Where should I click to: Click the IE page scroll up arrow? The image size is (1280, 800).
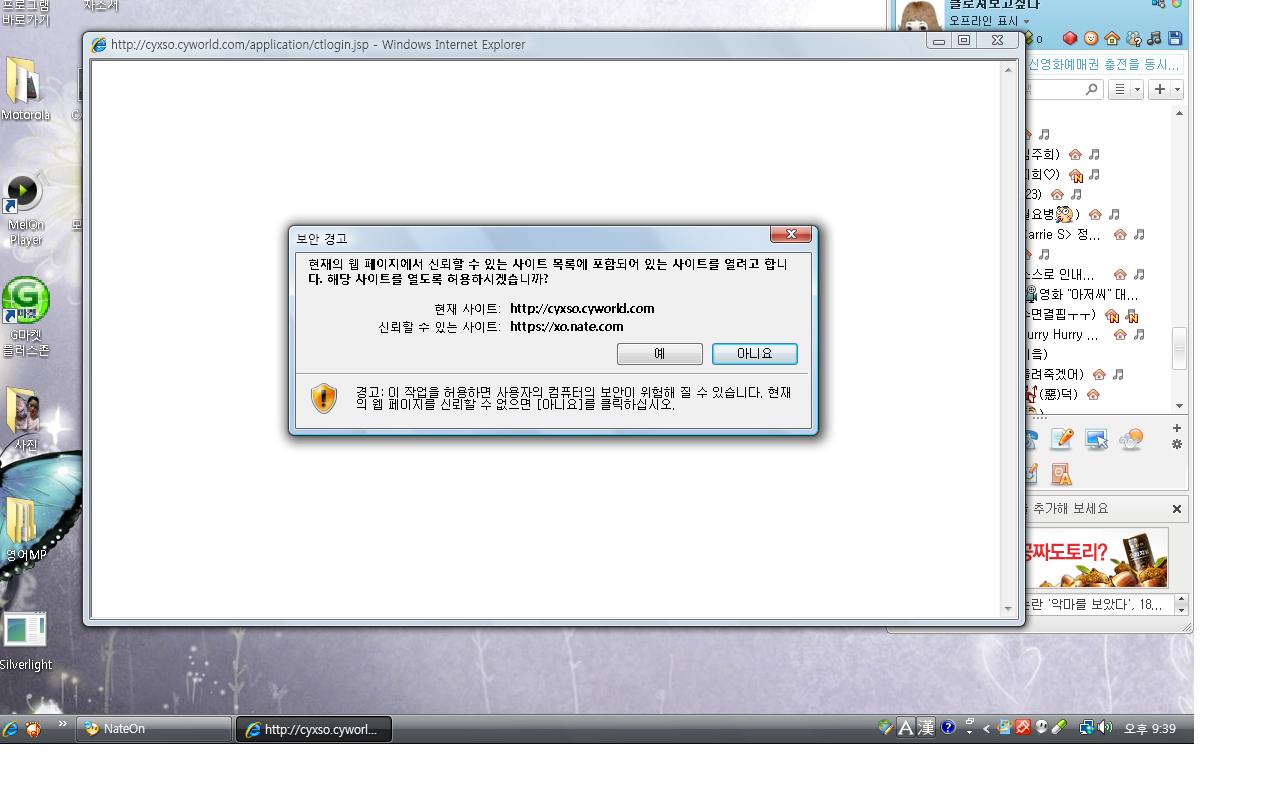point(1008,69)
